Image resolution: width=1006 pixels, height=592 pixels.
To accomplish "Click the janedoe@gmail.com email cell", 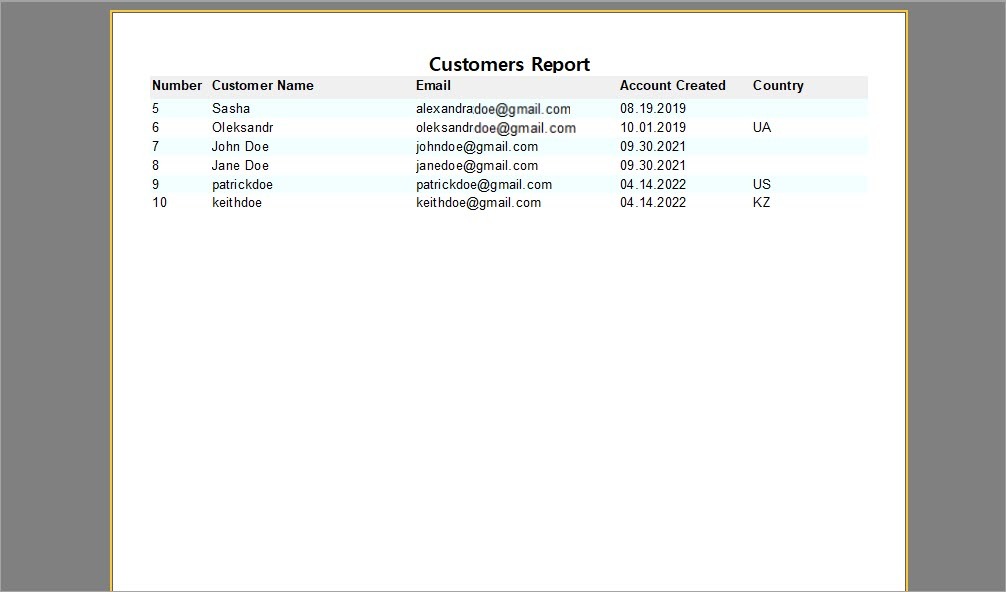I will point(477,165).
